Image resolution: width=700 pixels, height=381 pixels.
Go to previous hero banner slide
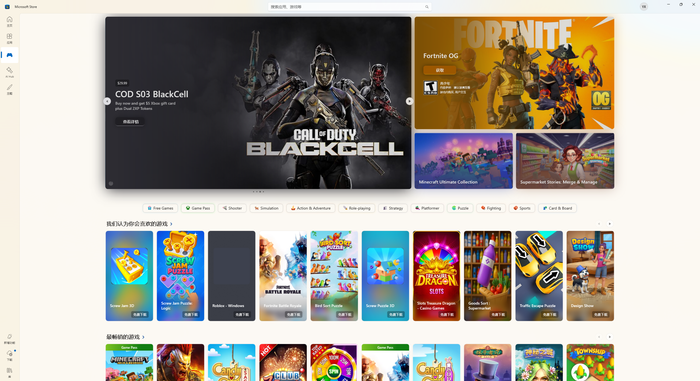pos(107,101)
